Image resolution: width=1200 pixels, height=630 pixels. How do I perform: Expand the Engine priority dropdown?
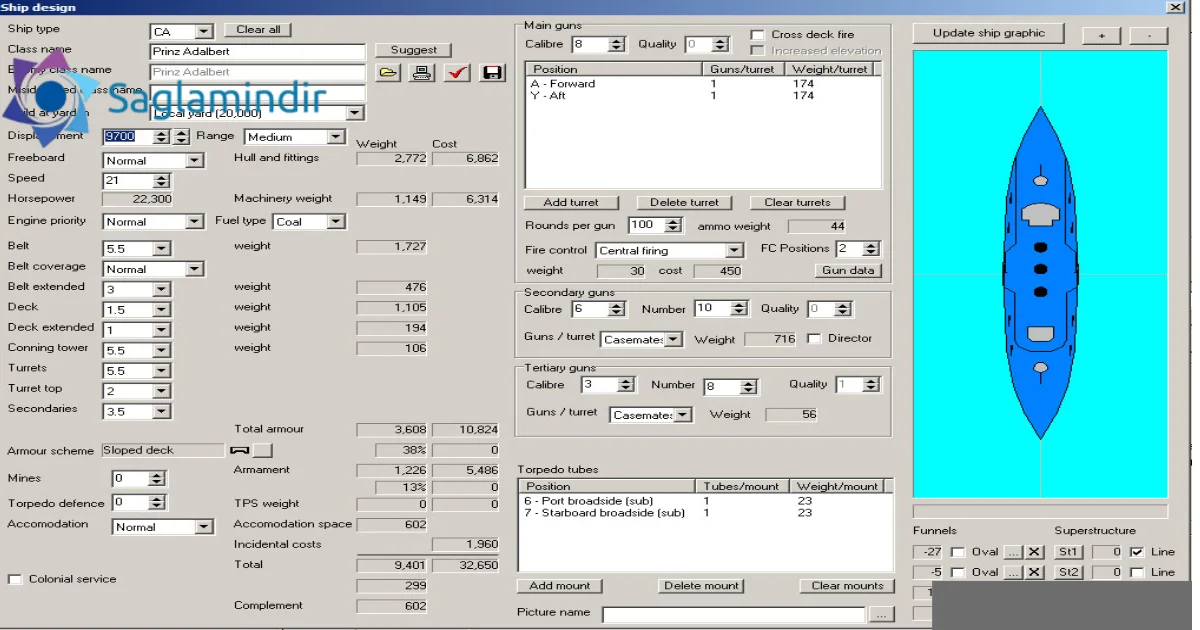pos(194,222)
